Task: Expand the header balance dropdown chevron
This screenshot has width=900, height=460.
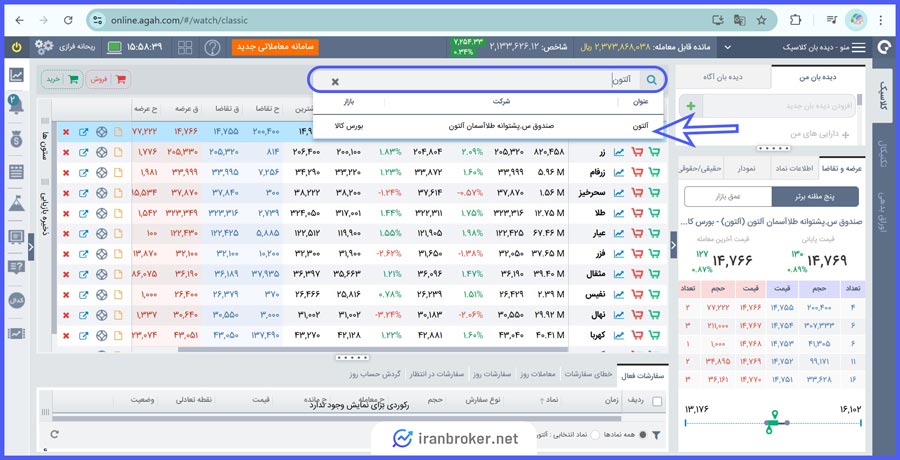Action: pos(728,48)
